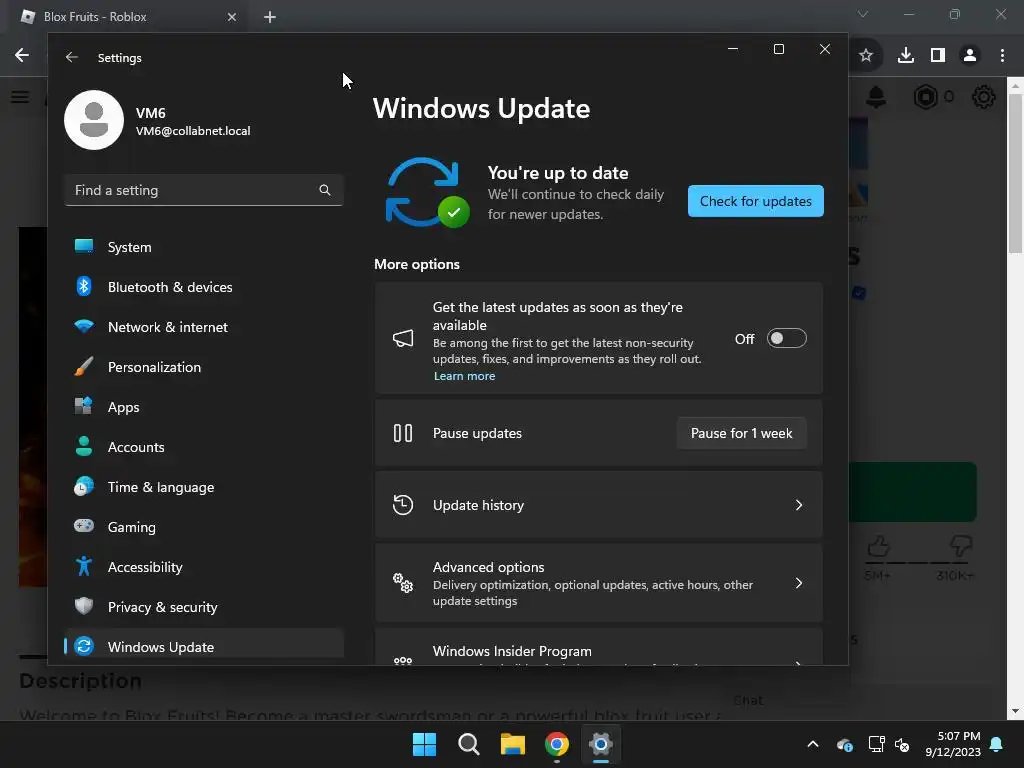Click the Gaming controller icon
Viewport: 1024px width, 768px height.
coord(84,526)
